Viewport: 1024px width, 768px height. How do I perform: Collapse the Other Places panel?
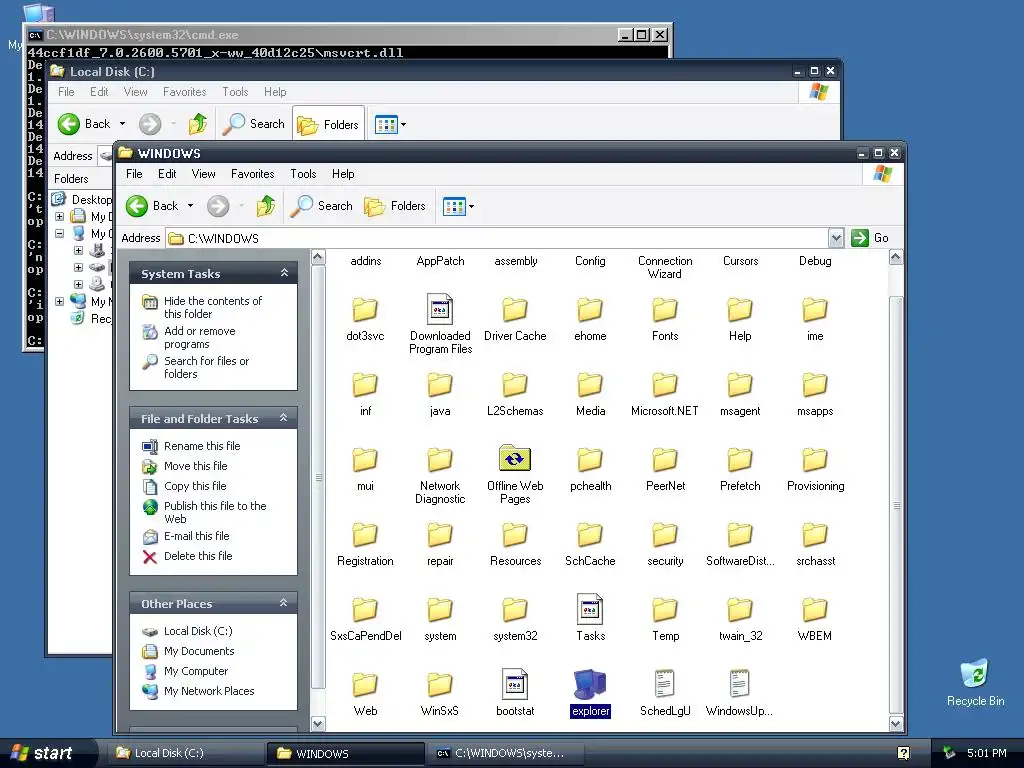tap(284, 603)
